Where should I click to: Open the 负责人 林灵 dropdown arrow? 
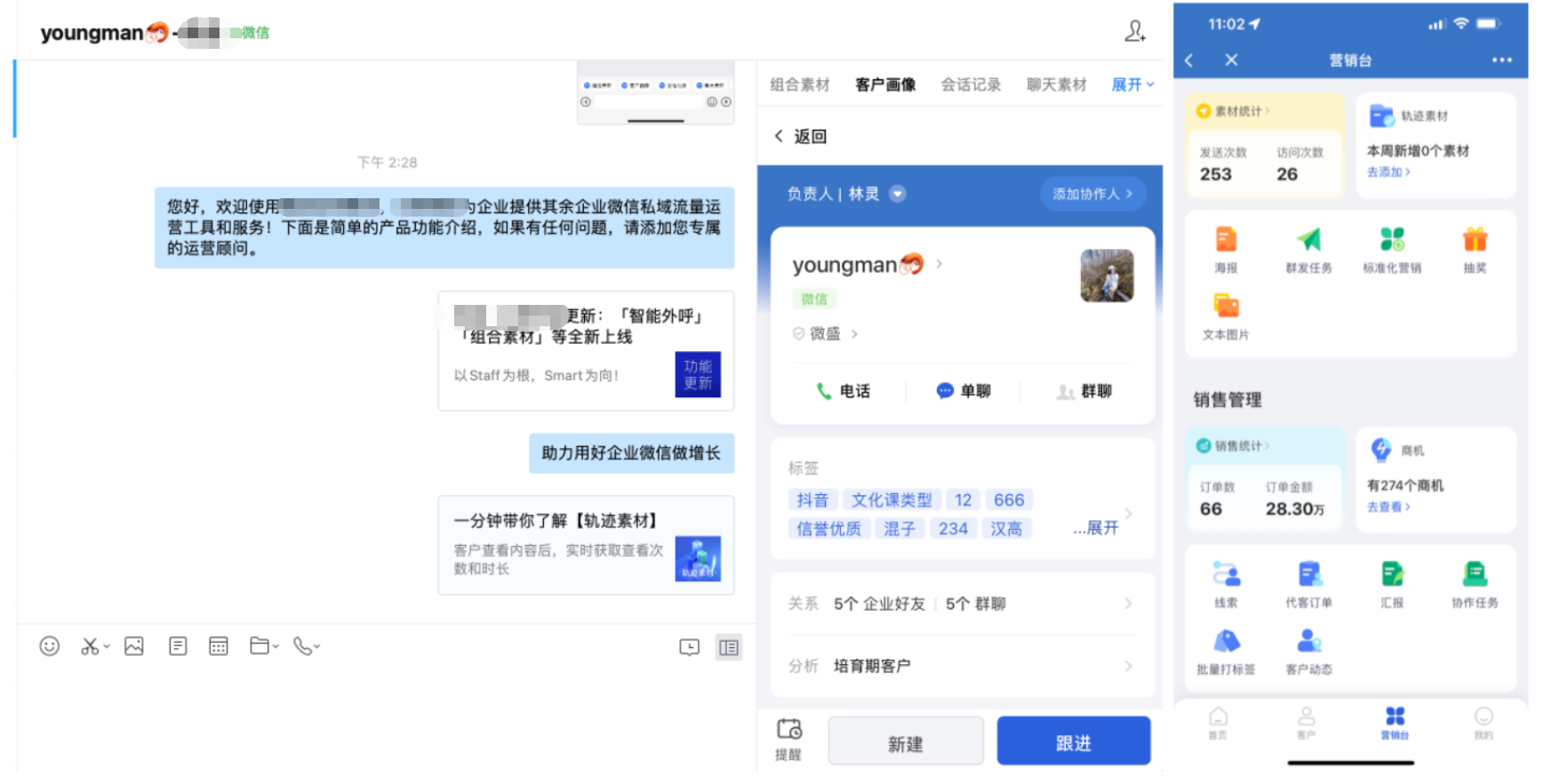[x=898, y=194]
